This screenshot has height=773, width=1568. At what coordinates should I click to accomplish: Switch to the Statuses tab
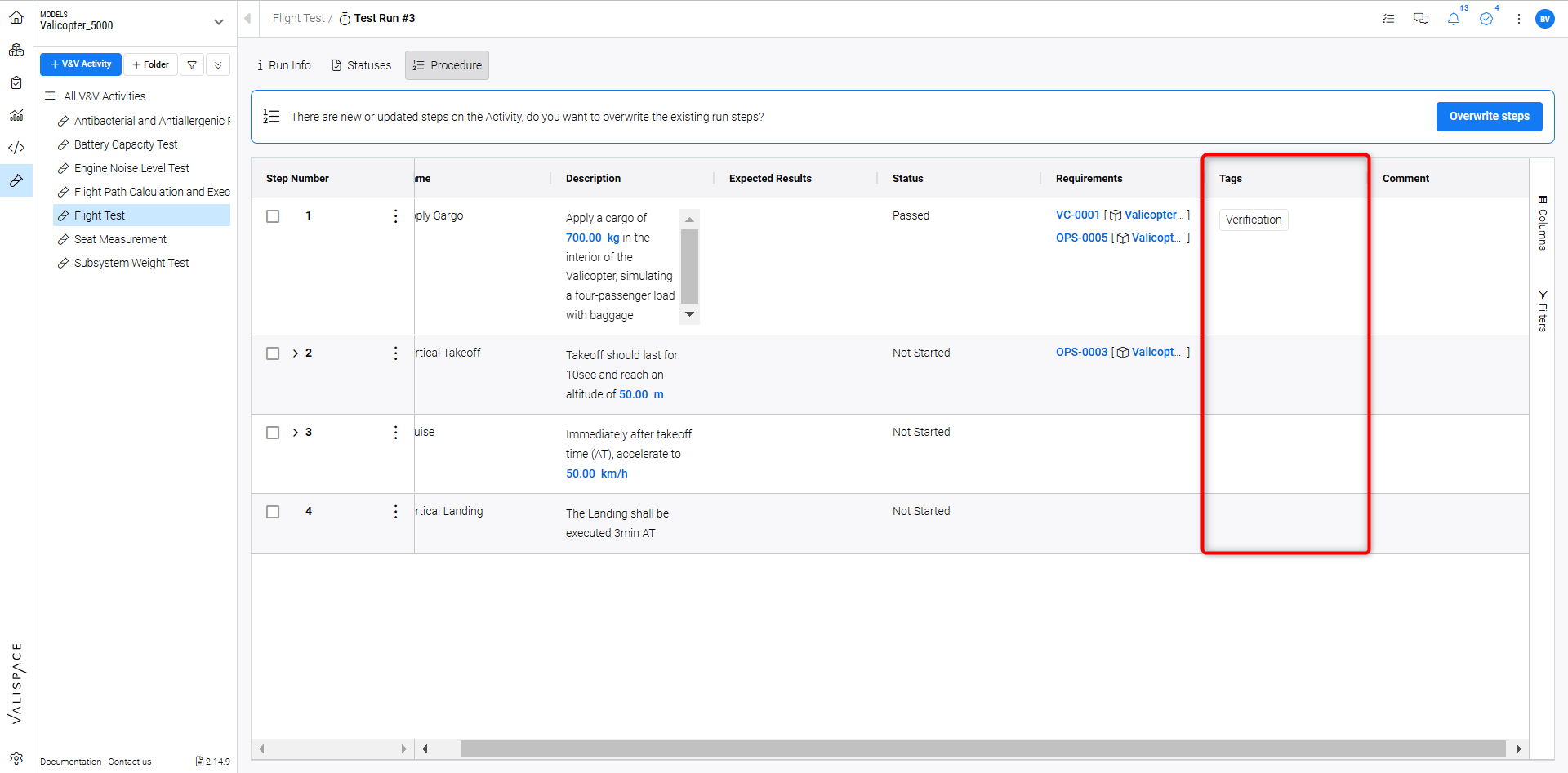(361, 65)
